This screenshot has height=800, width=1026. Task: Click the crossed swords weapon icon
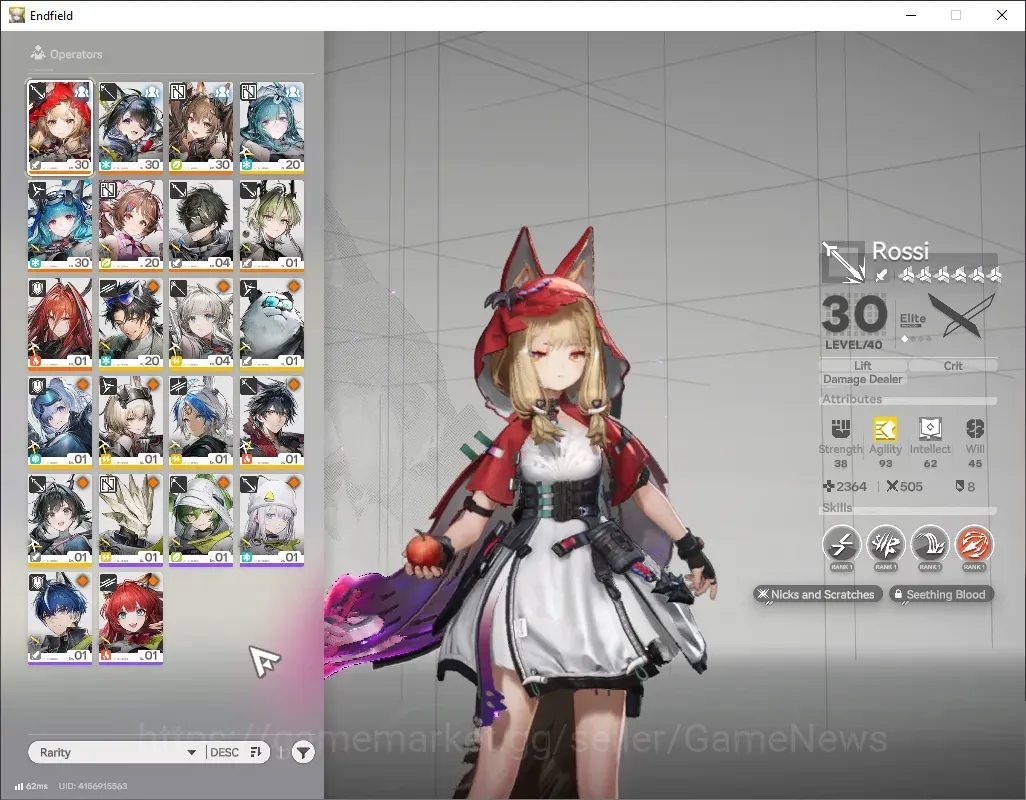(x=962, y=315)
